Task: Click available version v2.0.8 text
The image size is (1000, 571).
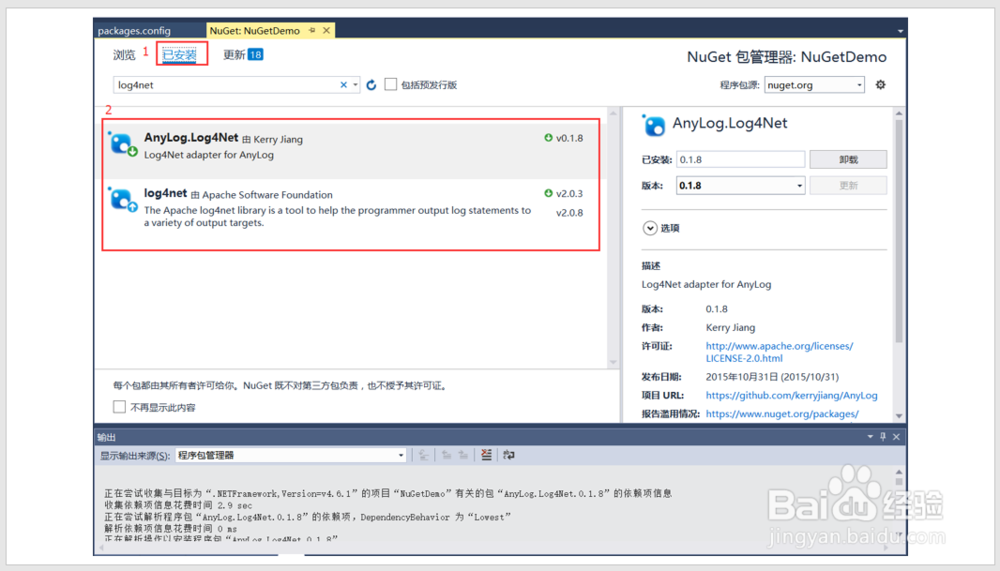Action: [x=570, y=213]
